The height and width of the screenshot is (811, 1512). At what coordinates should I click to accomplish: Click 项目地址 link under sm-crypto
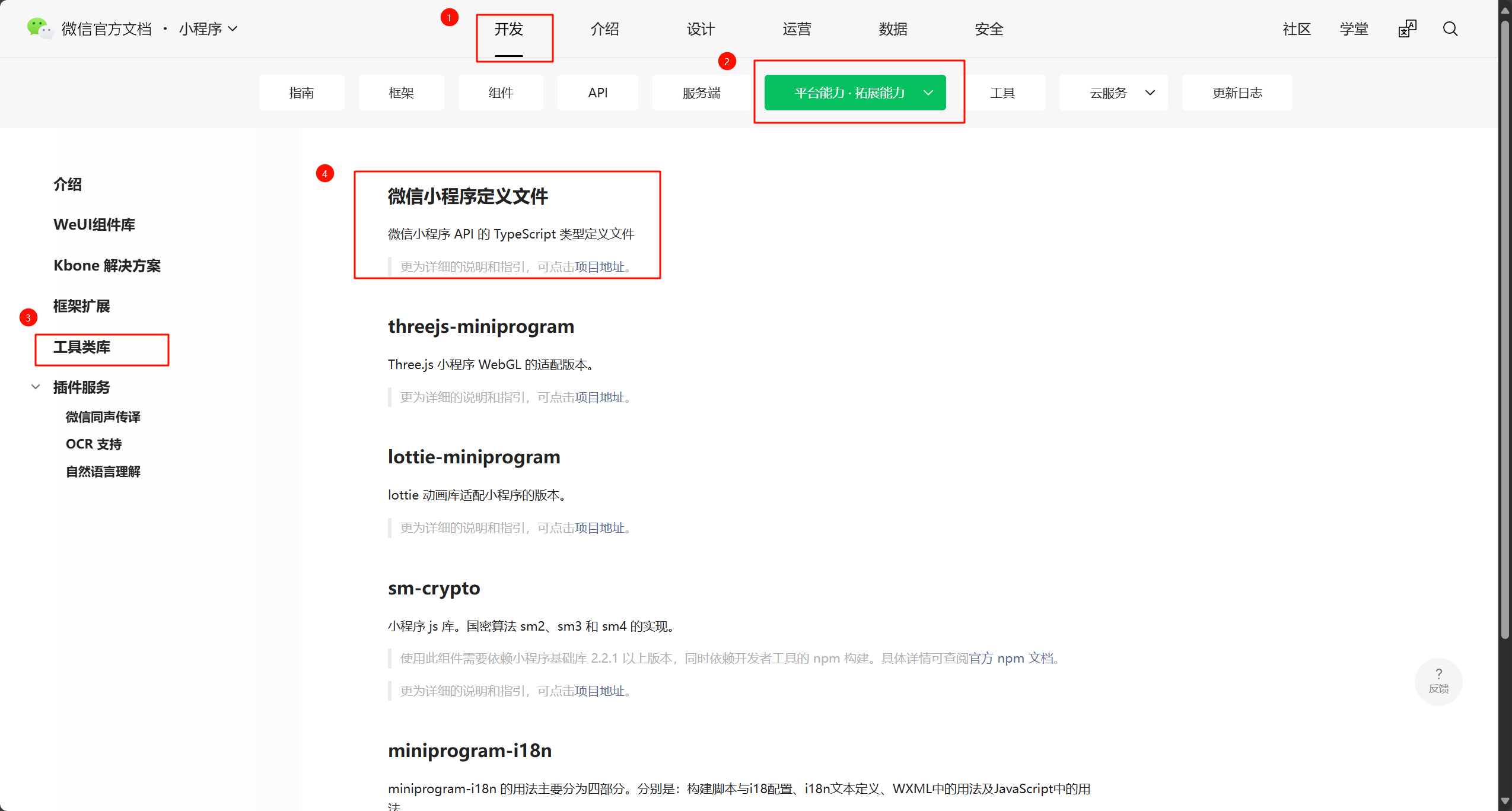point(600,691)
